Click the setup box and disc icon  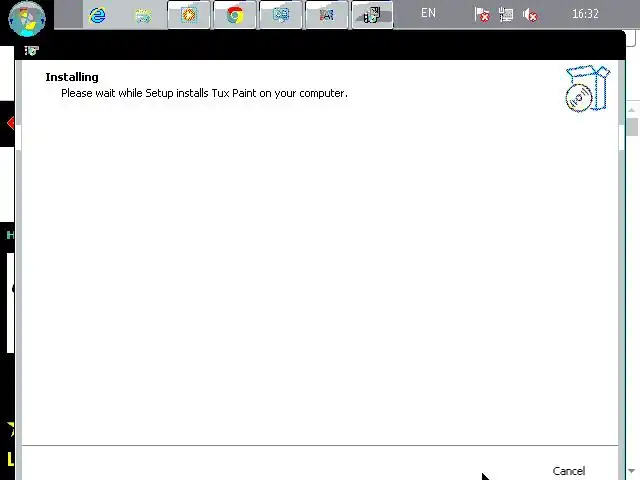click(x=588, y=88)
